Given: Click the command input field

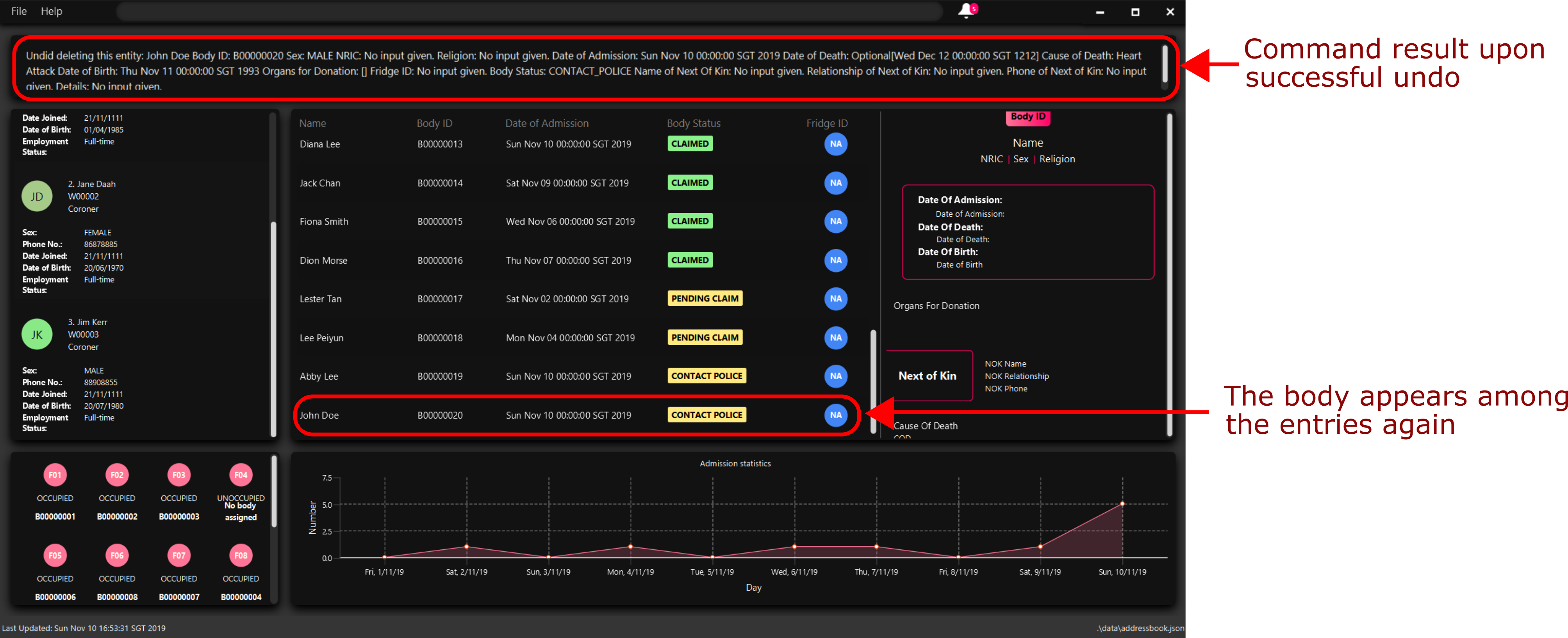Looking at the screenshot, I should [x=530, y=11].
